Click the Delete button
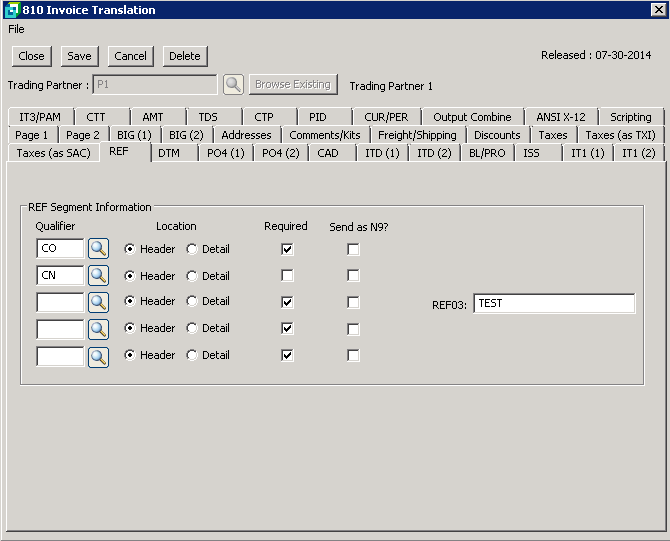Screen dimensions: 670x541 184,56
